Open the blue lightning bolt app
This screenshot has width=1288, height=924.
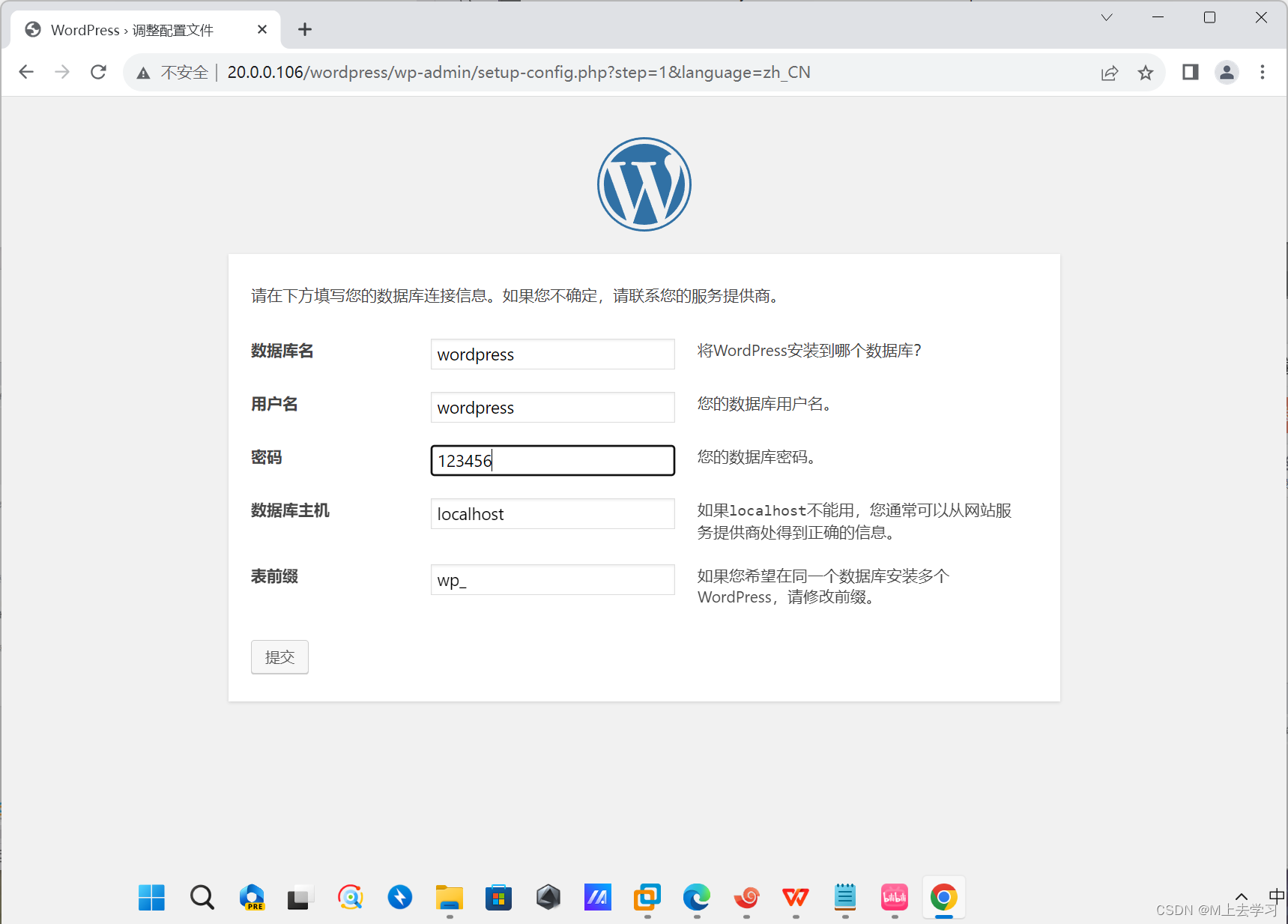point(399,897)
